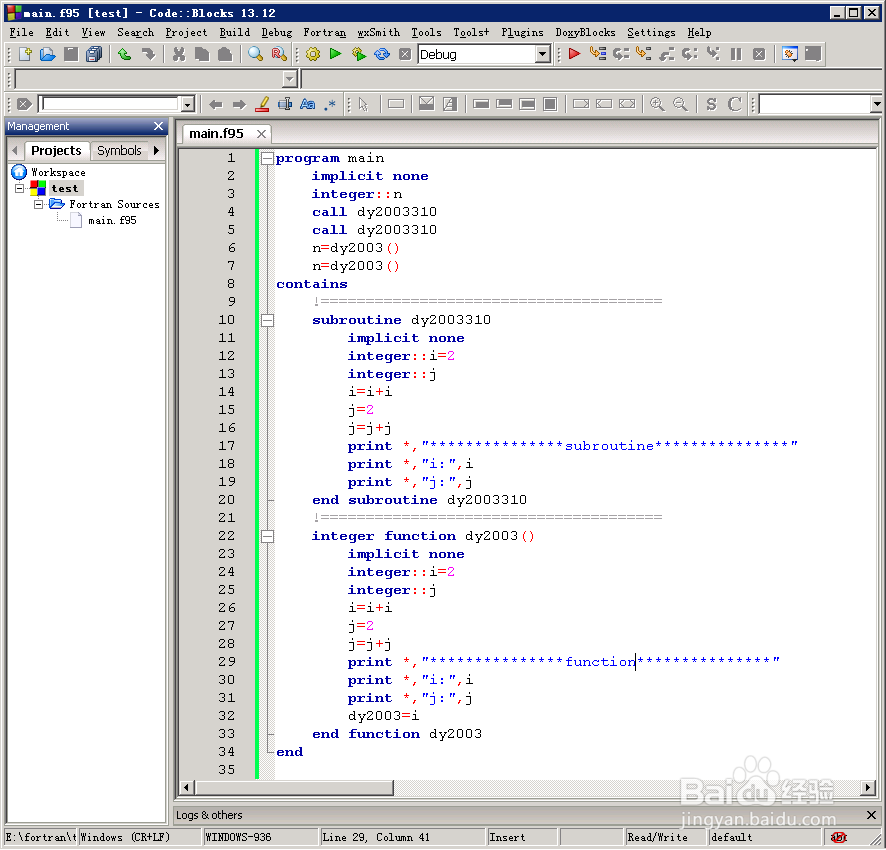The image size is (886, 850).
Task: Click the Build and run icon
Action: (358, 54)
